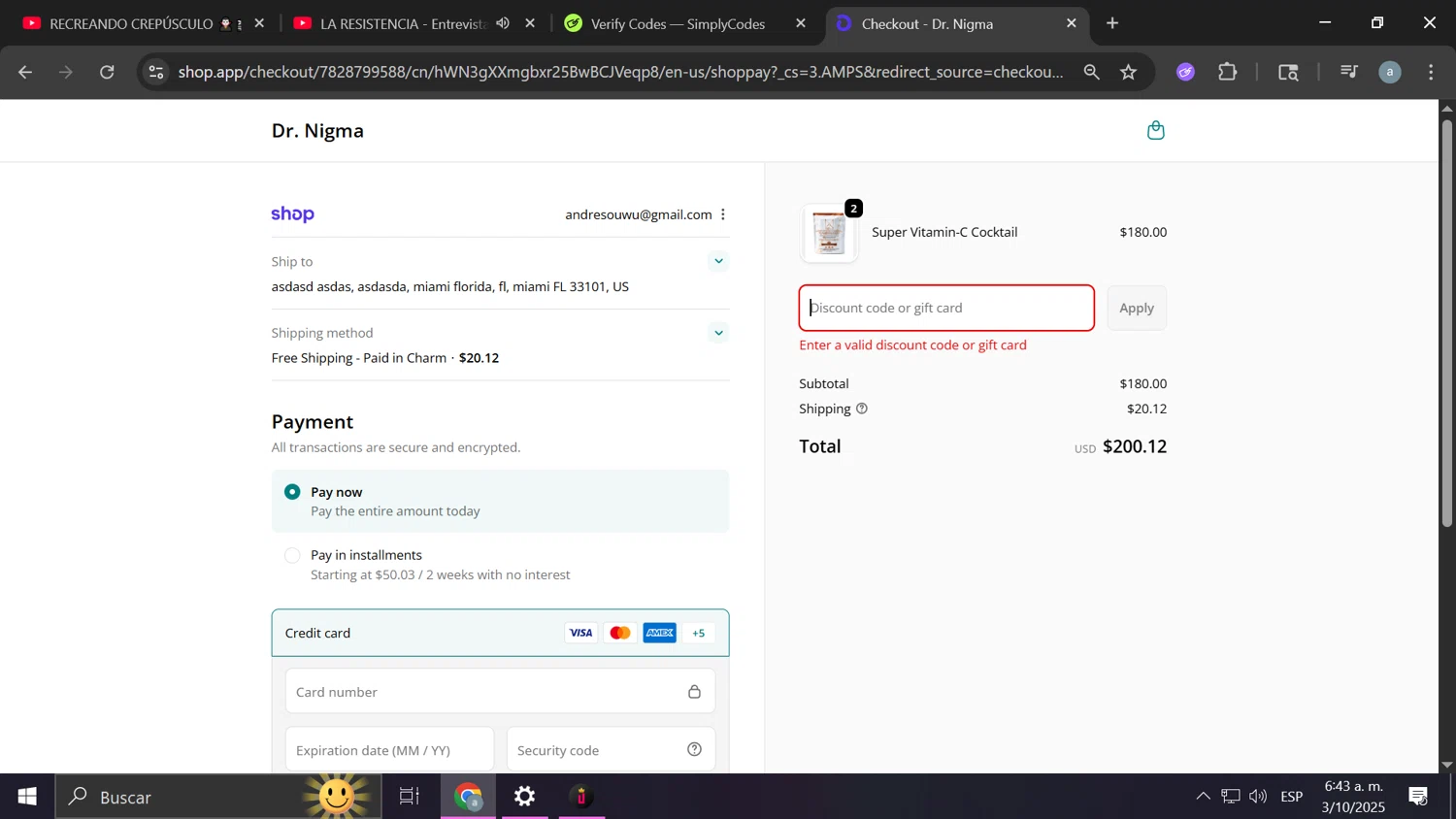Focus the Discount code or gift card field
Viewport: 1456px width, 819px height.
tap(946, 308)
